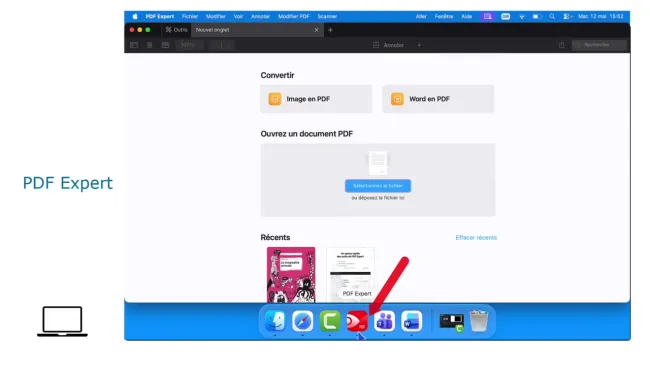Switch to thumbnail grid view
Viewport: 650px width, 366px height.
point(150,45)
